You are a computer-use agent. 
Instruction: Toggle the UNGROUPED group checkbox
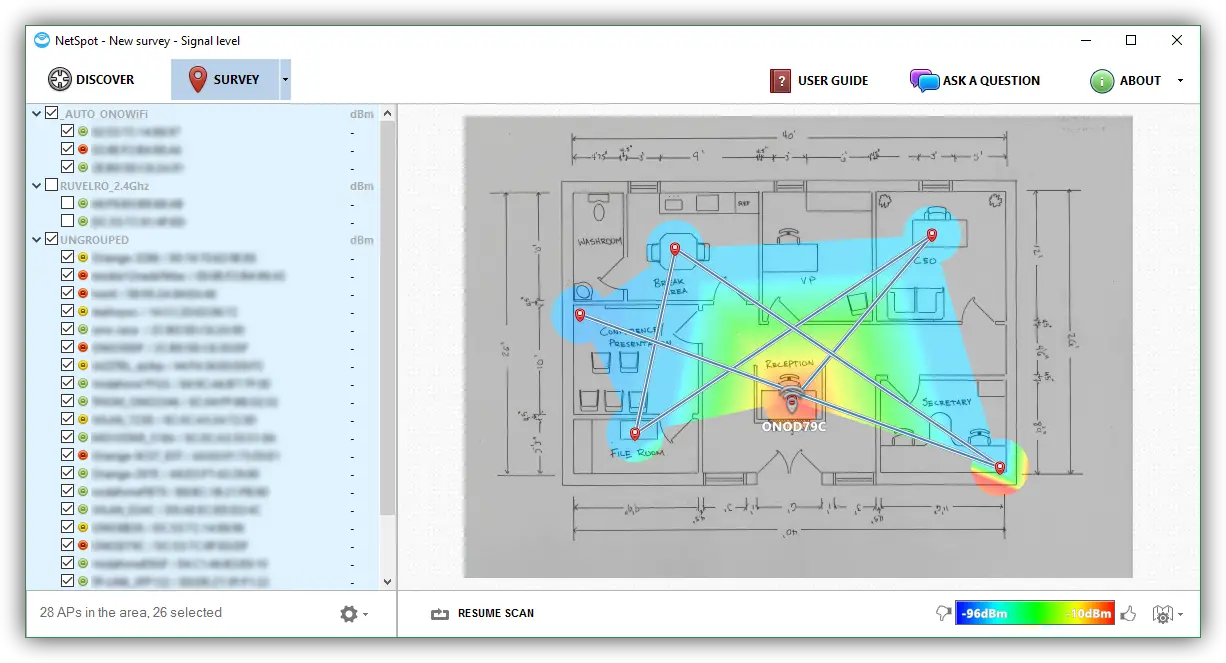coord(52,239)
